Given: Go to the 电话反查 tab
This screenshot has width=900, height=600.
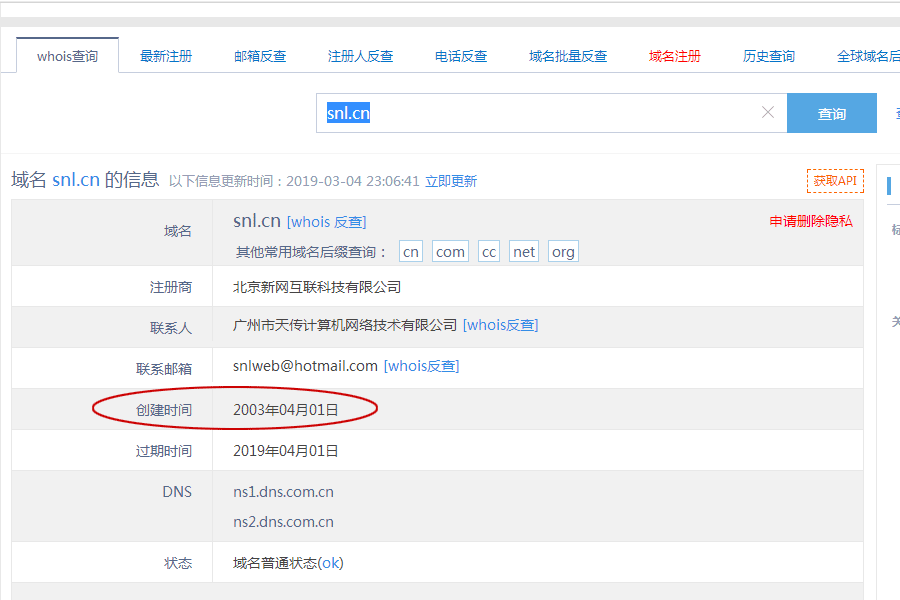Looking at the screenshot, I should (461, 56).
